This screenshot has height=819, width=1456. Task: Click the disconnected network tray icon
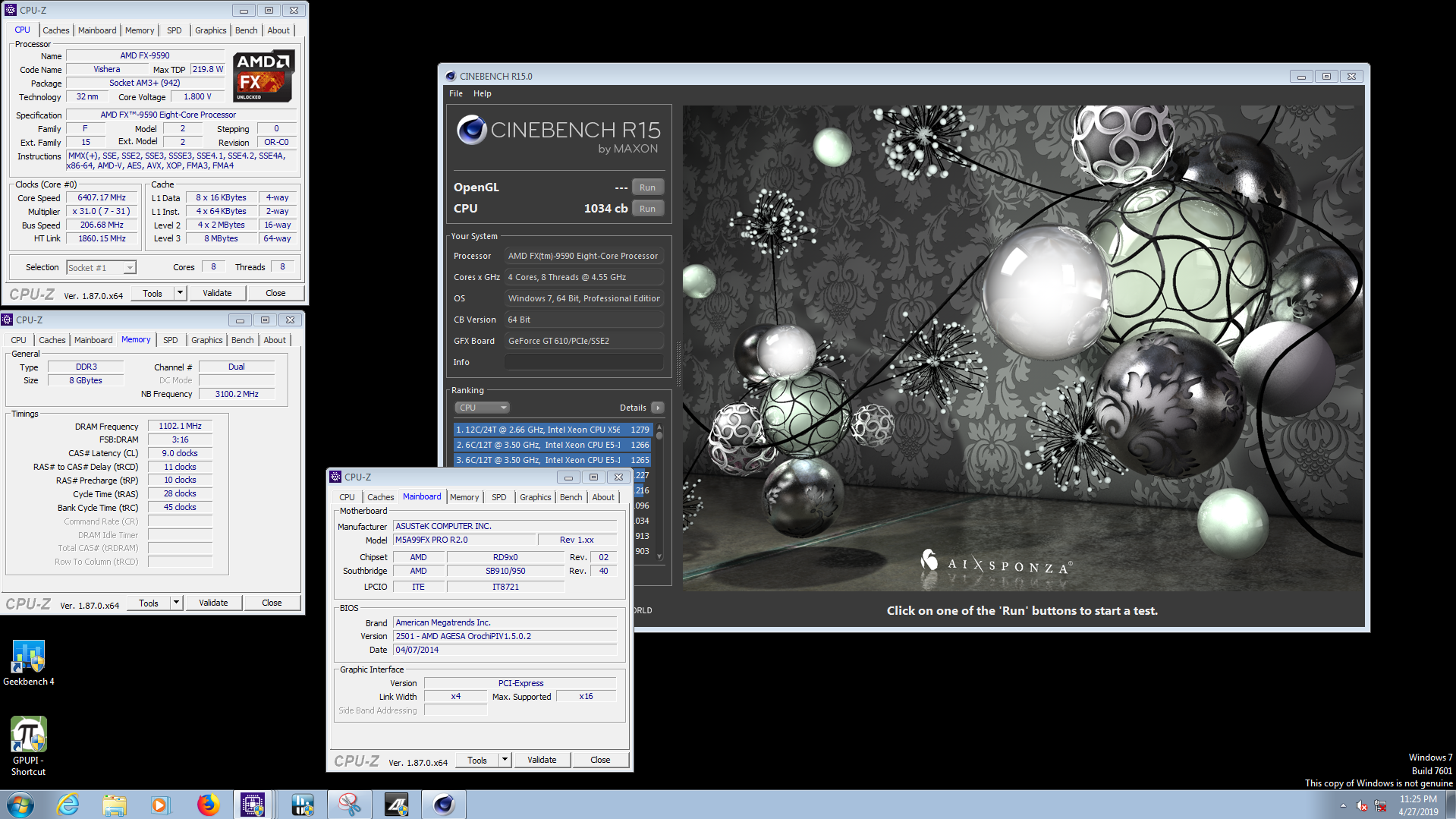(x=1380, y=805)
